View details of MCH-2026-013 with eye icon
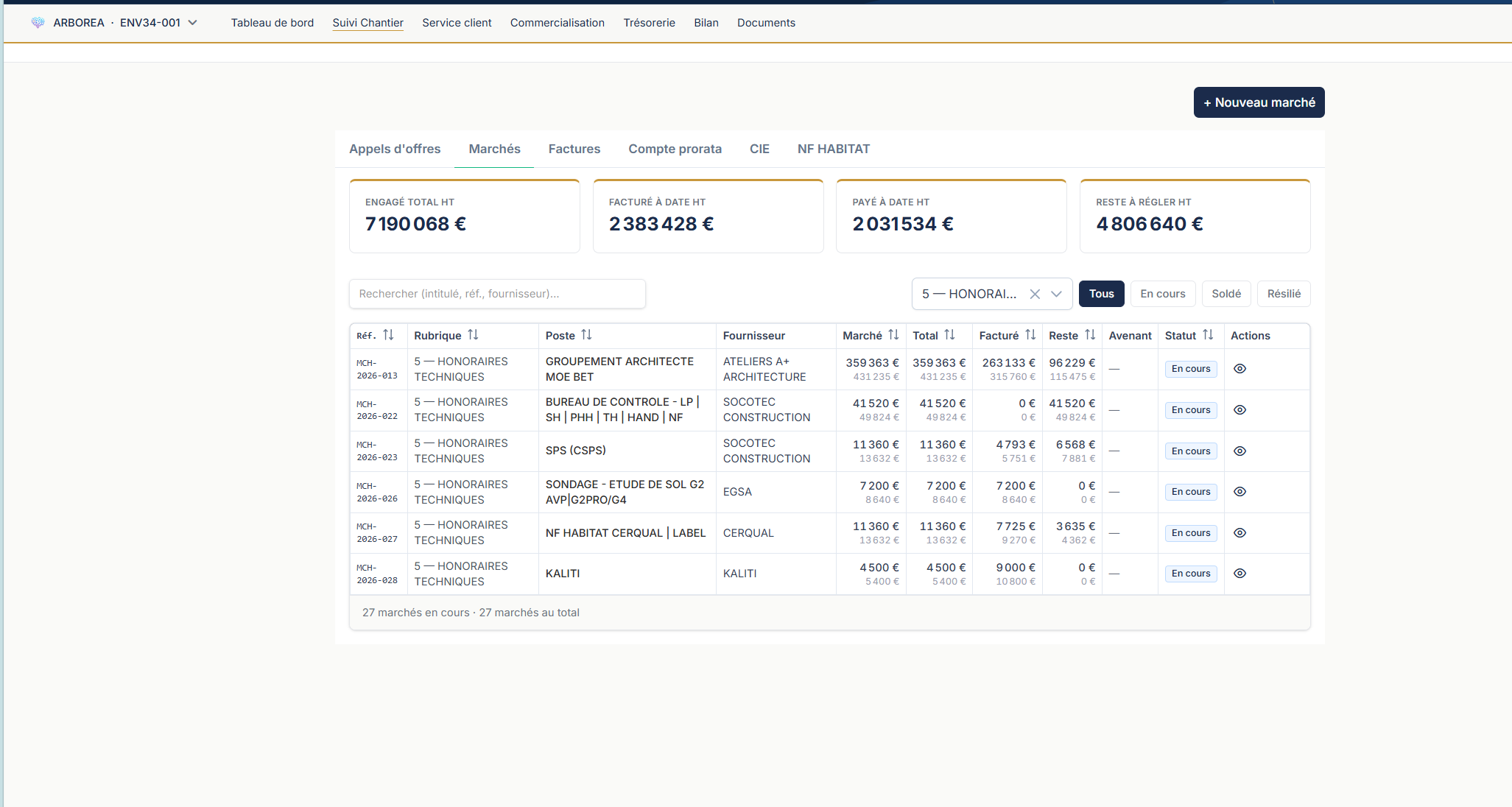The width and height of the screenshot is (1512, 807). 1240,369
